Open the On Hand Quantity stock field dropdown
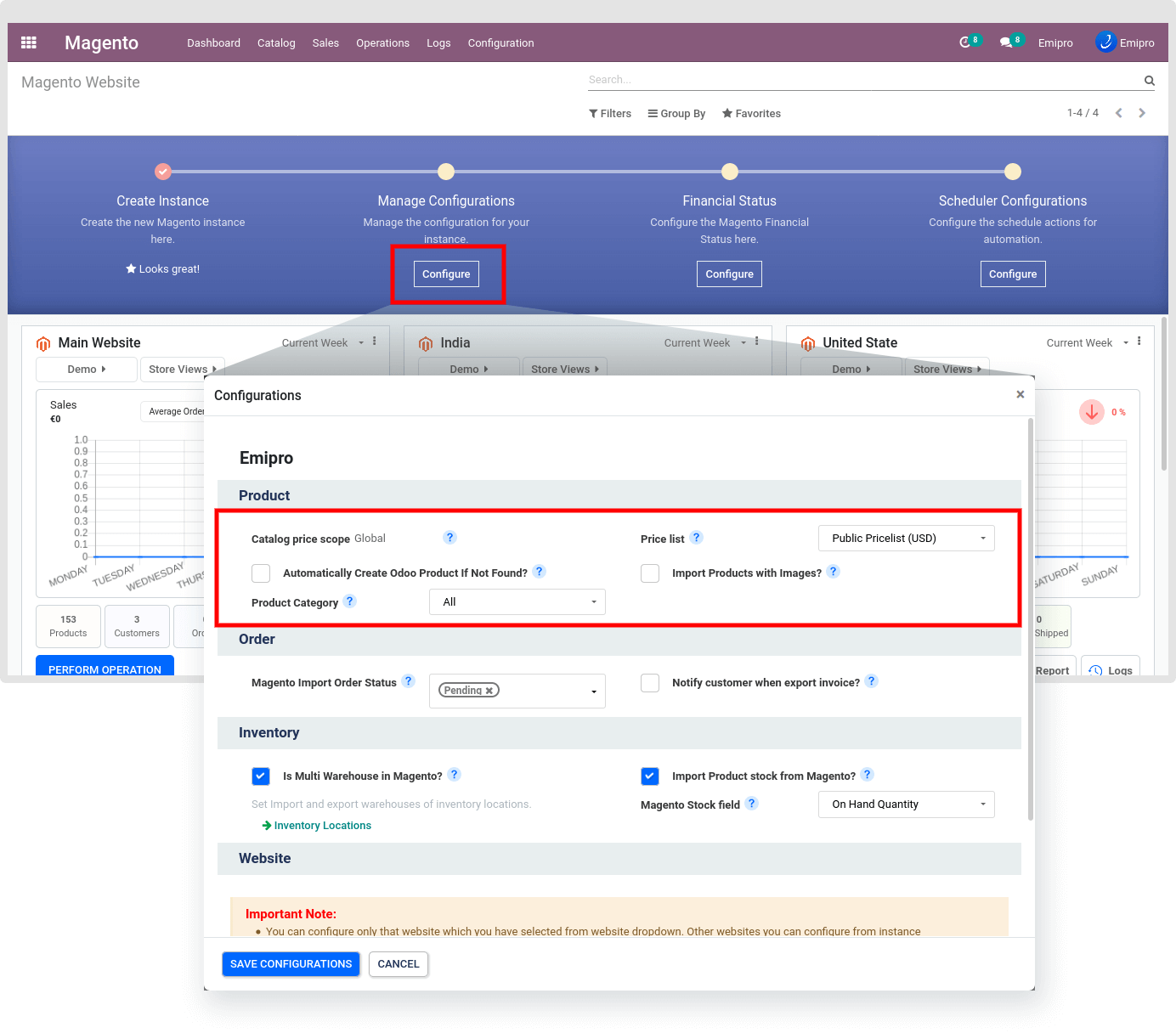Viewport: 1176px width, 1033px height. pos(907,804)
